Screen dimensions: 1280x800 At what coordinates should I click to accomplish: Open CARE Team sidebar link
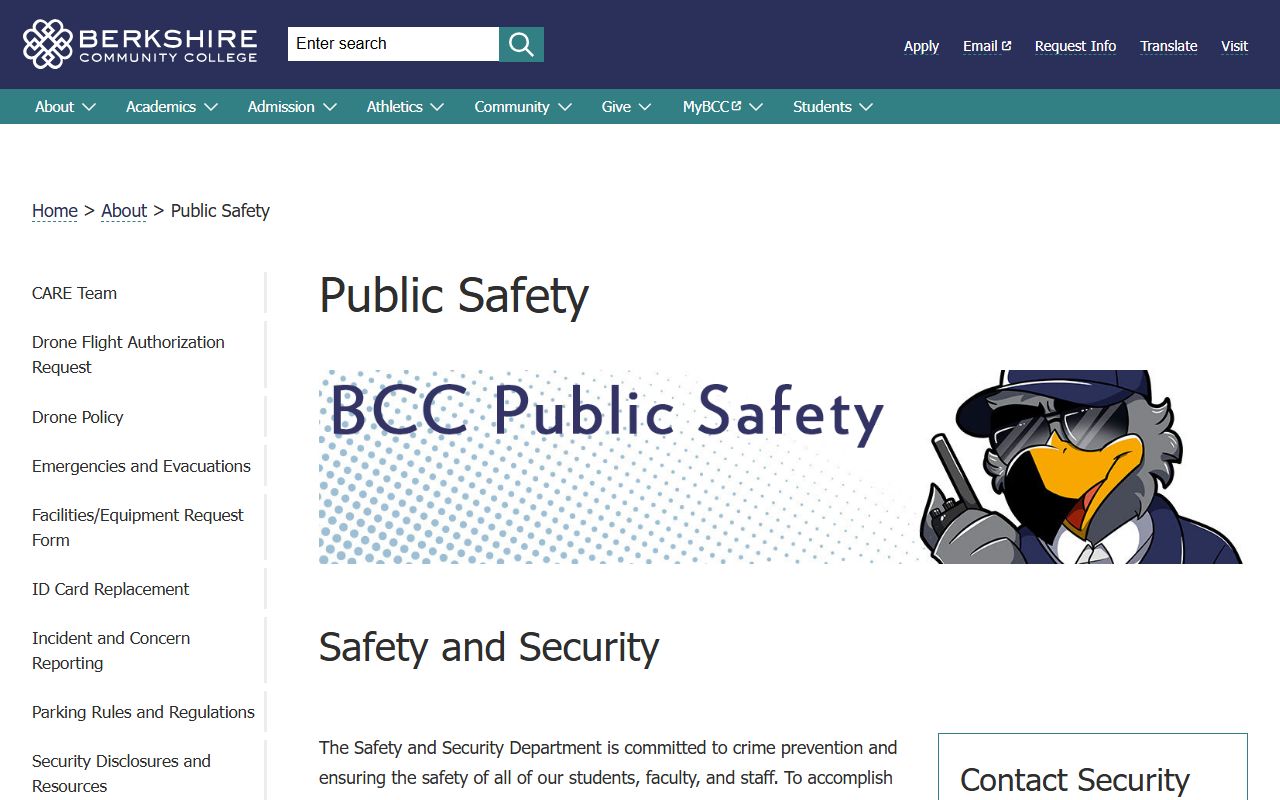pyautogui.click(x=74, y=293)
